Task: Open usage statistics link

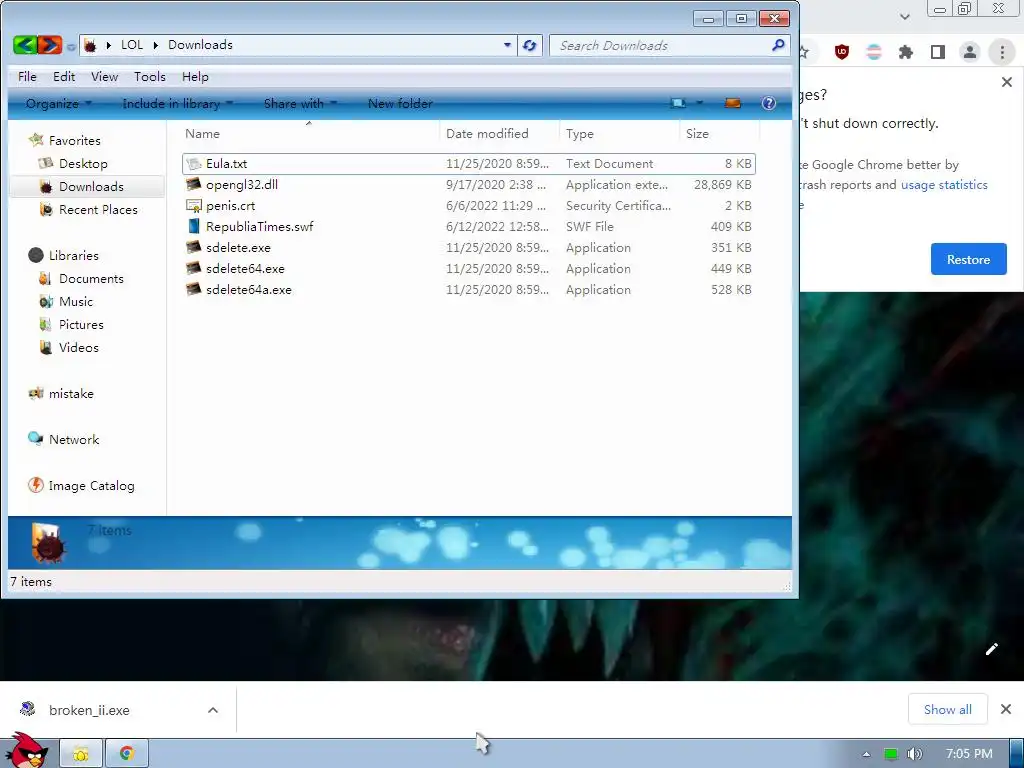Action: coord(944,185)
